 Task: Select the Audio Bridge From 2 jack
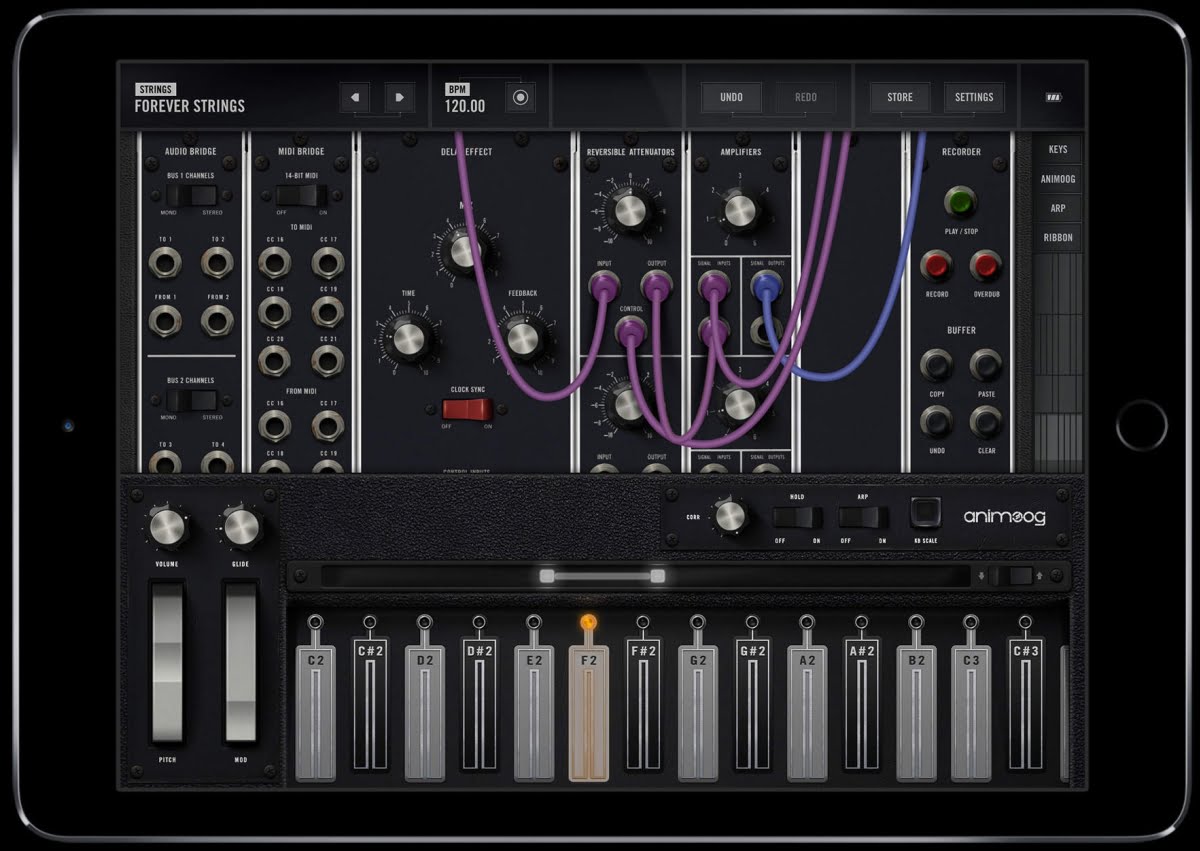pyautogui.click(x=217, y=321)
